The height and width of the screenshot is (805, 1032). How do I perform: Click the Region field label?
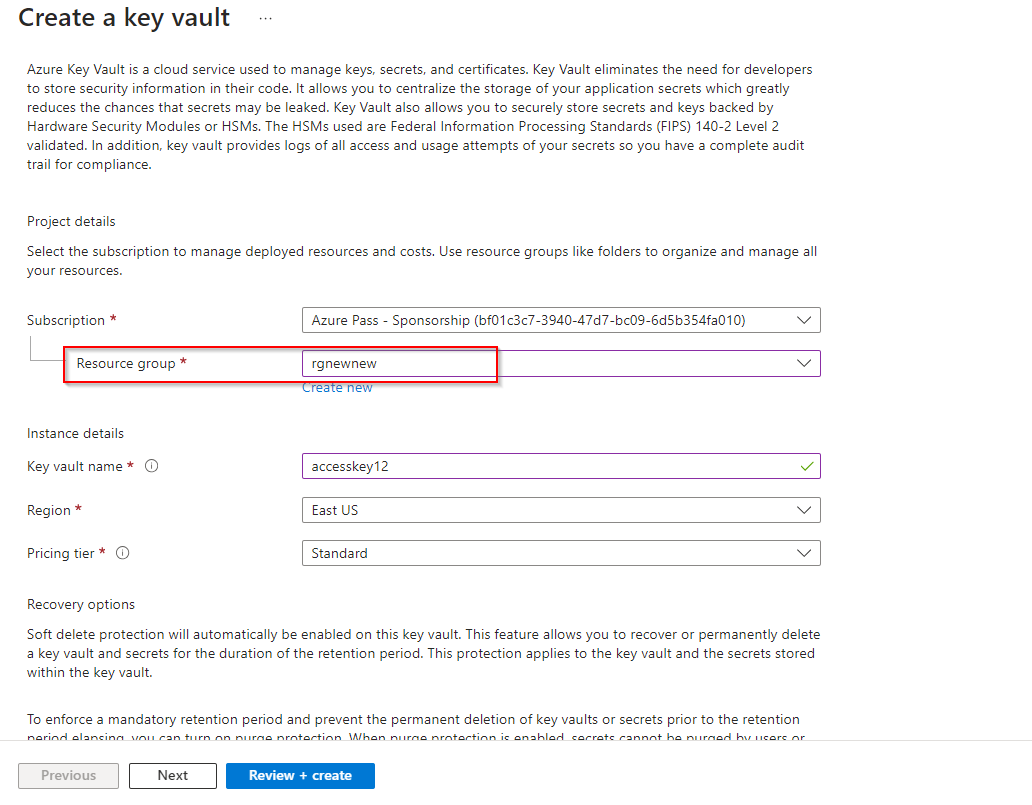49,510
